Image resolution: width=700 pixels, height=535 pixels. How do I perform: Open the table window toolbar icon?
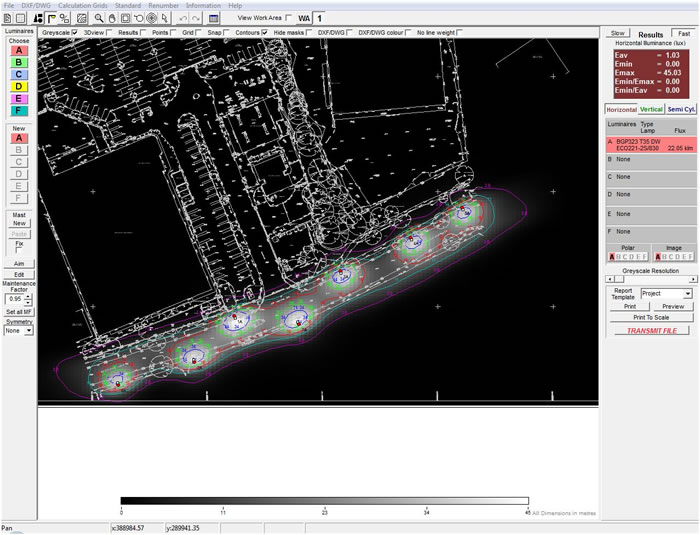click(x=214, y=18)
